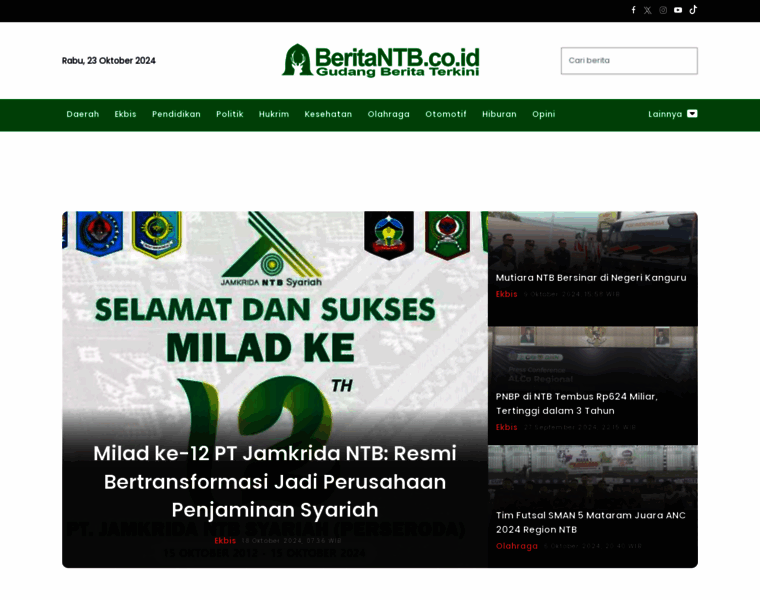Read Mutiara NTB Bersinar di Negeri Kanguru
The image size is (760, 600).
(x=591, y=278)
